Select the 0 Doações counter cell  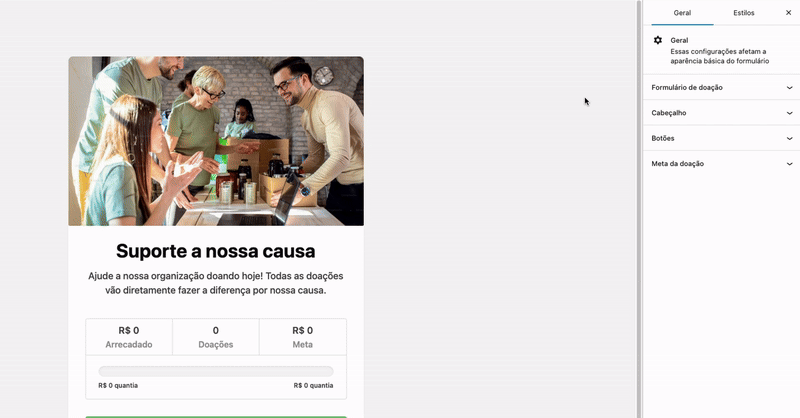tap(216, 337)
